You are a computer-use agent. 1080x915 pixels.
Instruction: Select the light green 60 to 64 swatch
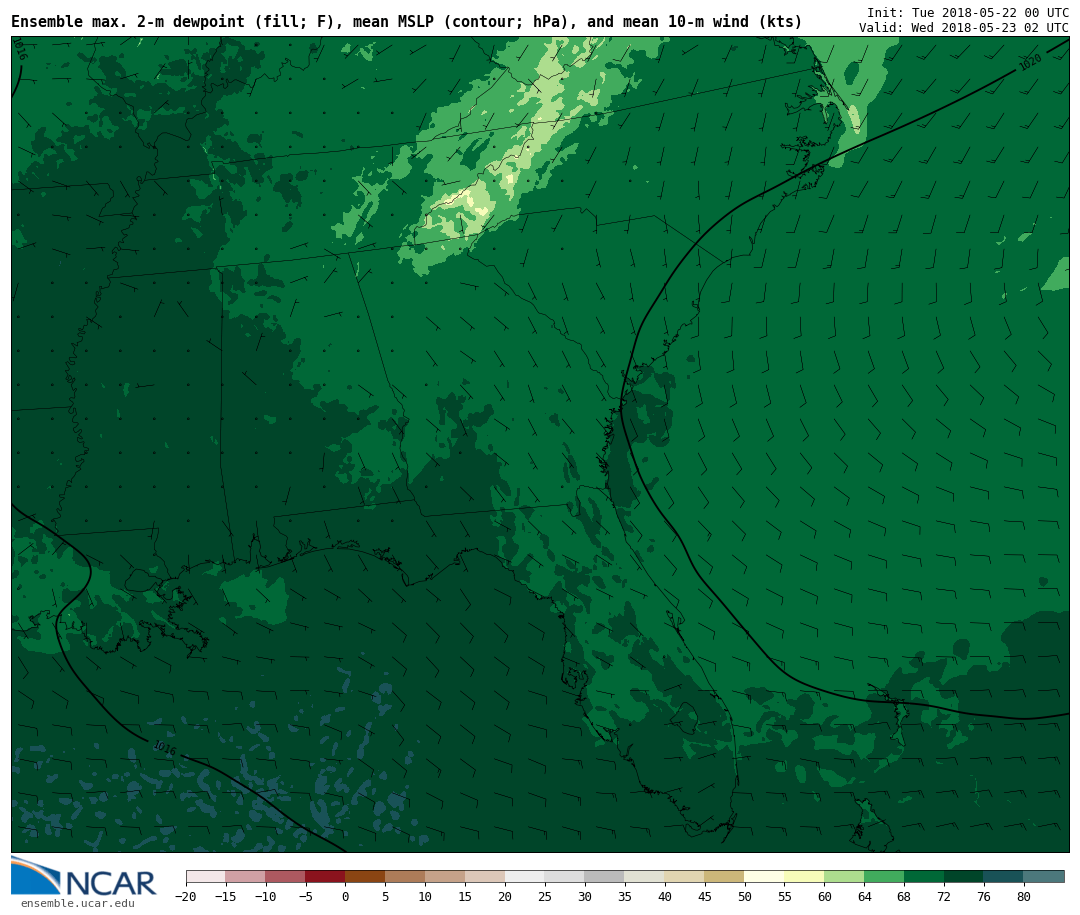tap(844, 876)
